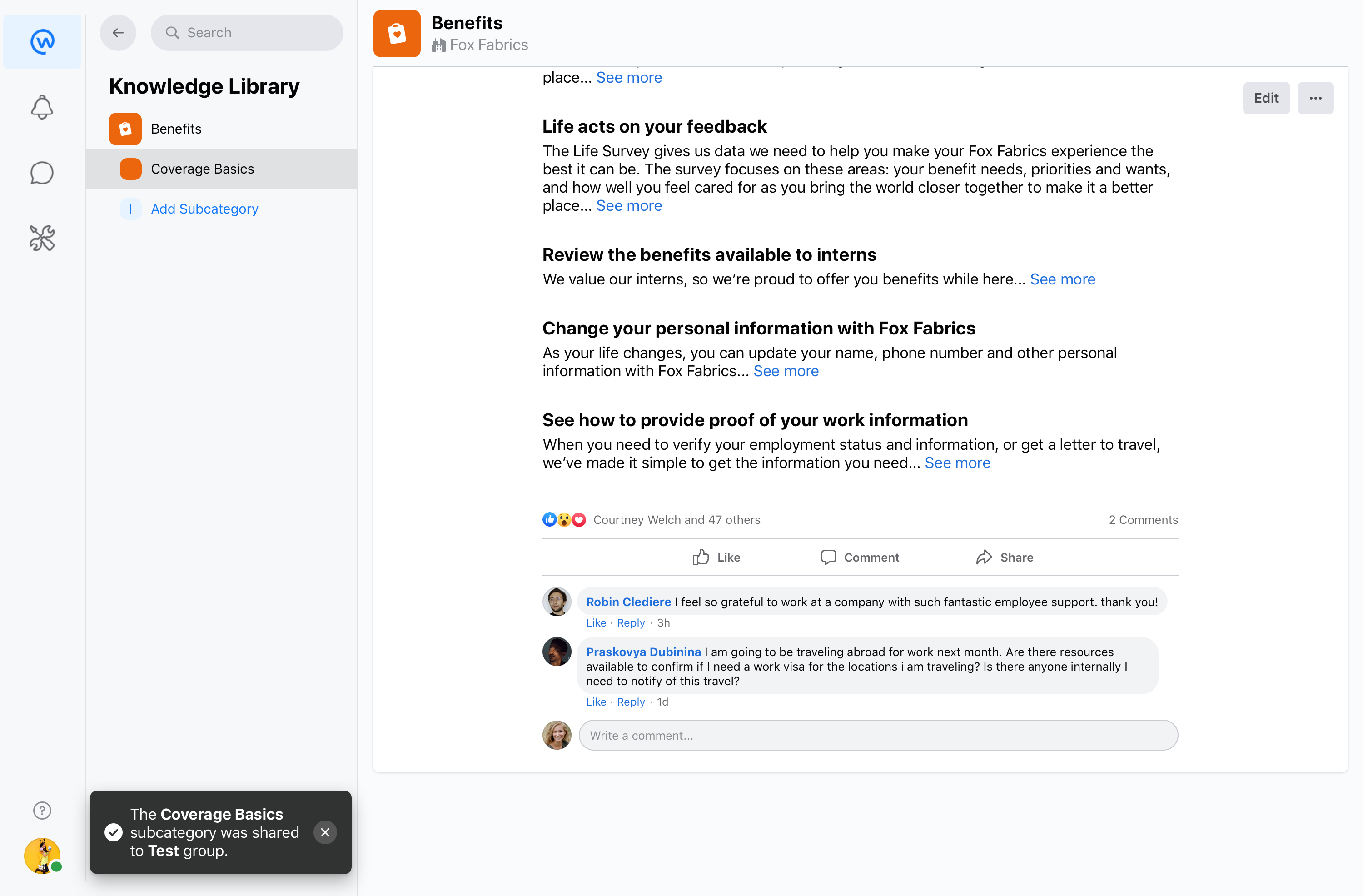
Task: Click the Edit button
Action: 1266,98
